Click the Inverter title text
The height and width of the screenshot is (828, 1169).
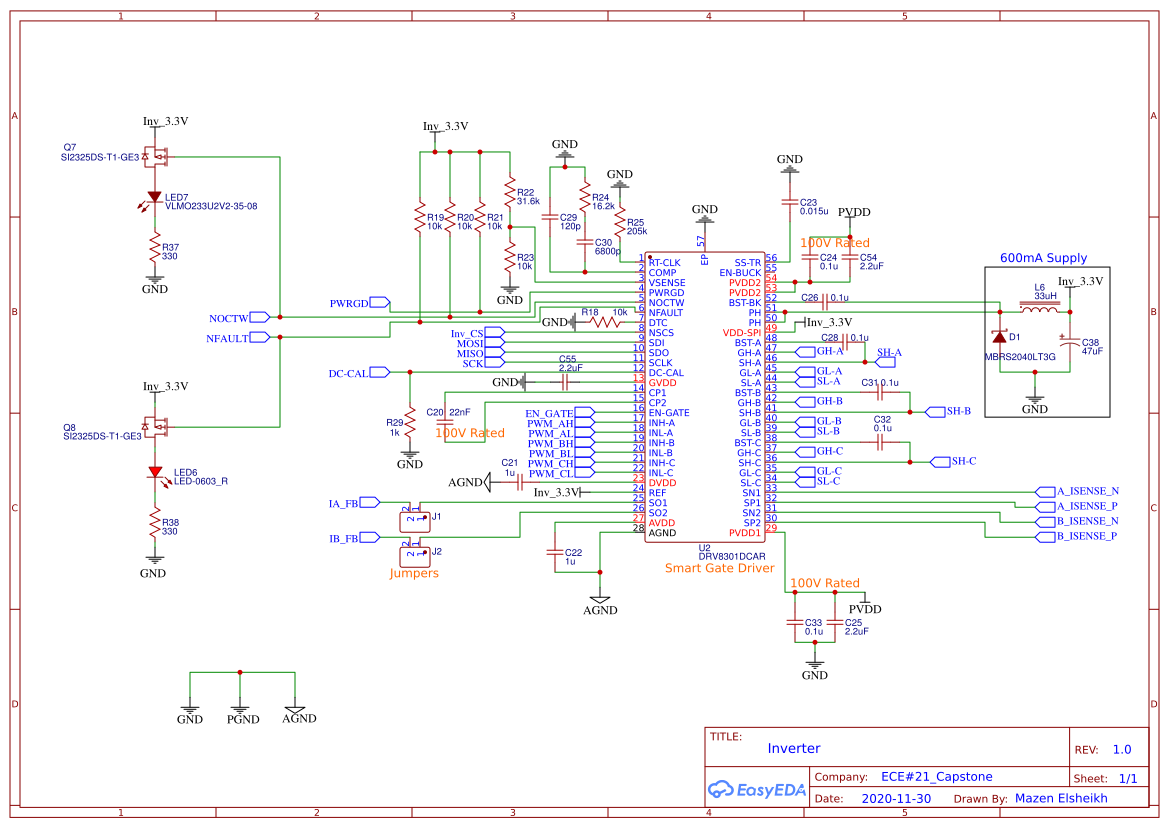click(x=794, y=748)
